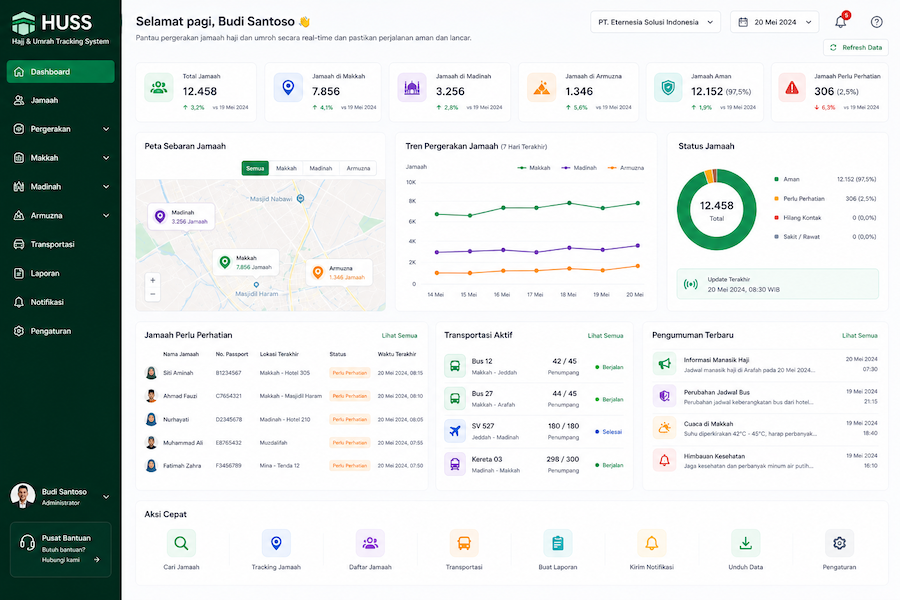900x600 pixels.
Task: Click the Madinah map pin marker
Action: tap(160, 216)
